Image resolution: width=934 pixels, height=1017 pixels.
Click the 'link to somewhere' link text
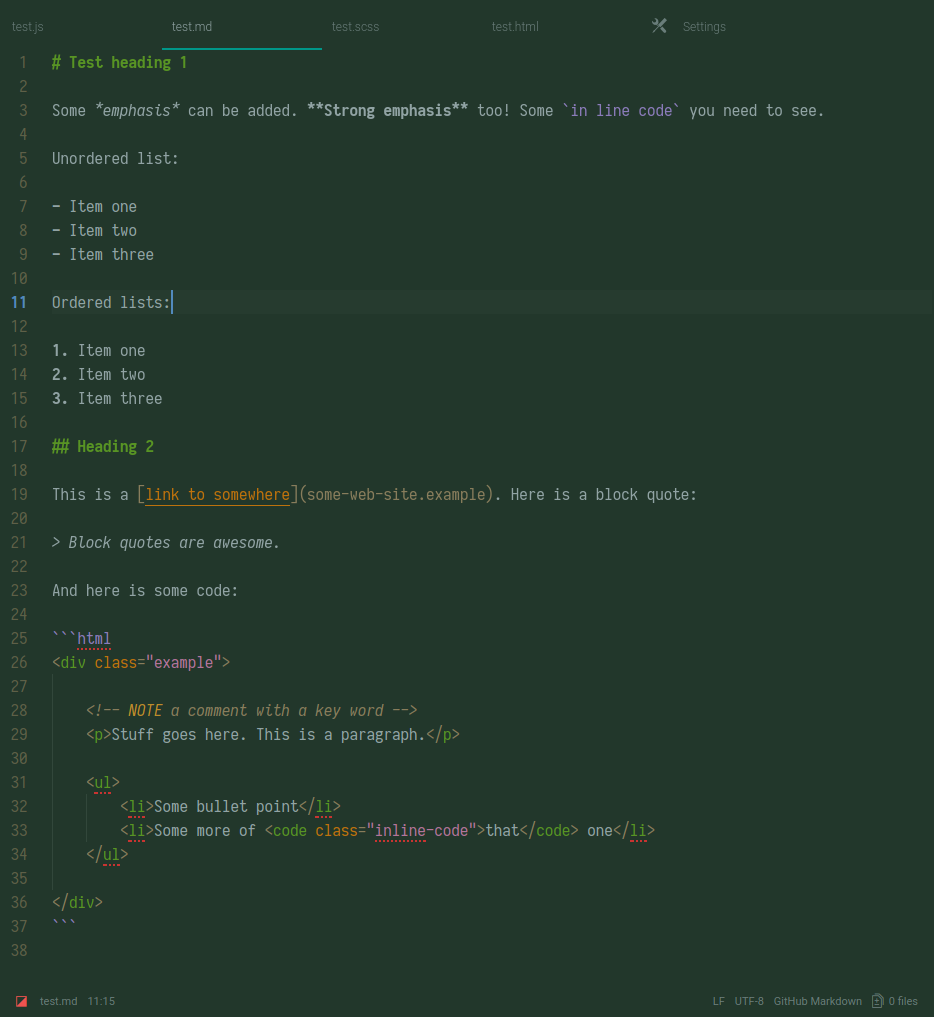[x=217, y=494]
